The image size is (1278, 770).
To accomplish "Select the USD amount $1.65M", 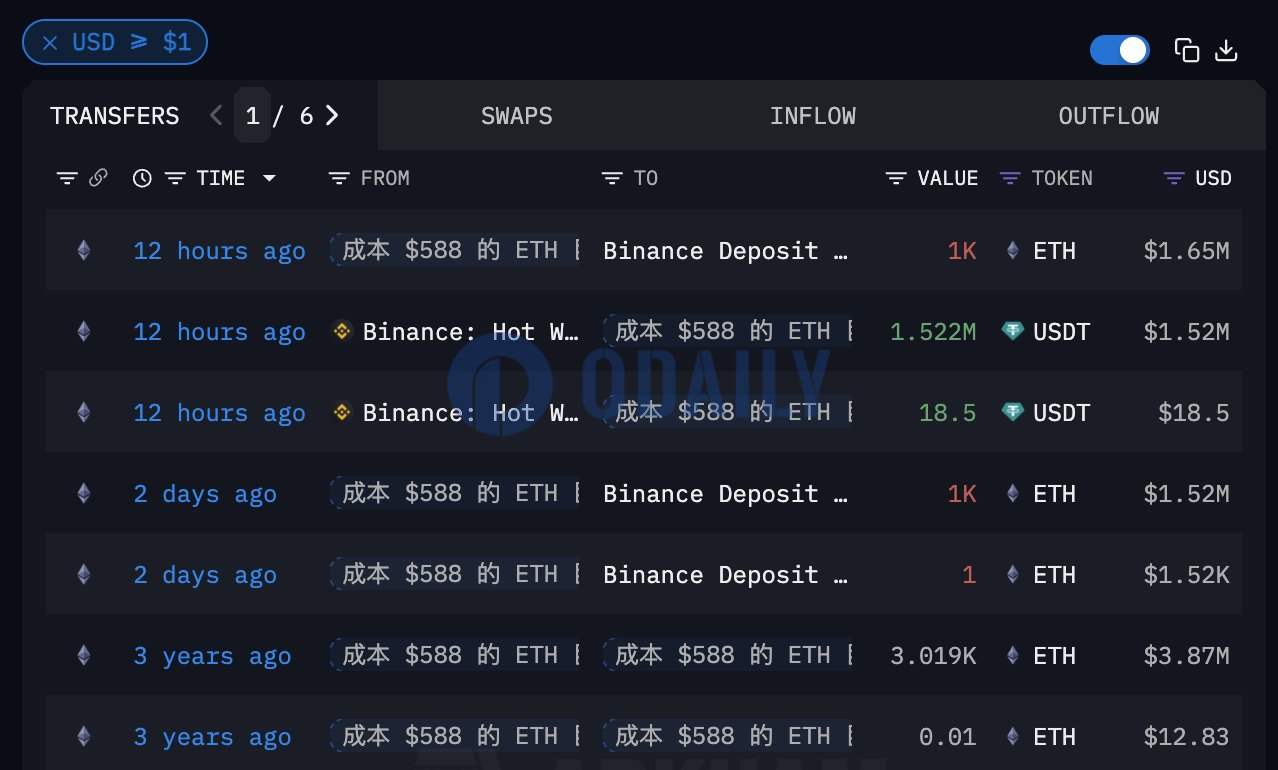I will 1186,250.
